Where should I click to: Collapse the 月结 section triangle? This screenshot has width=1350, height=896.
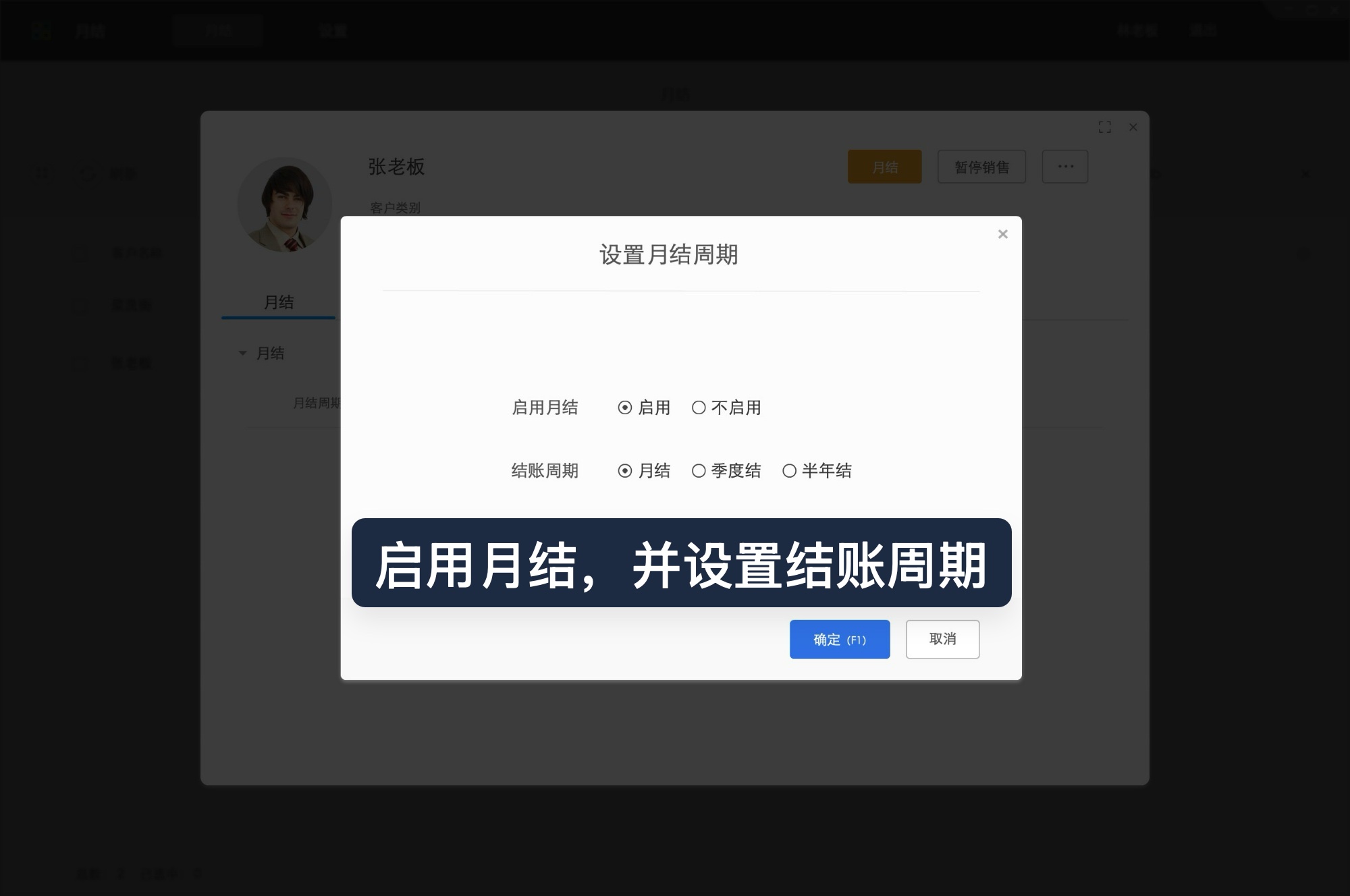point(243,353)
